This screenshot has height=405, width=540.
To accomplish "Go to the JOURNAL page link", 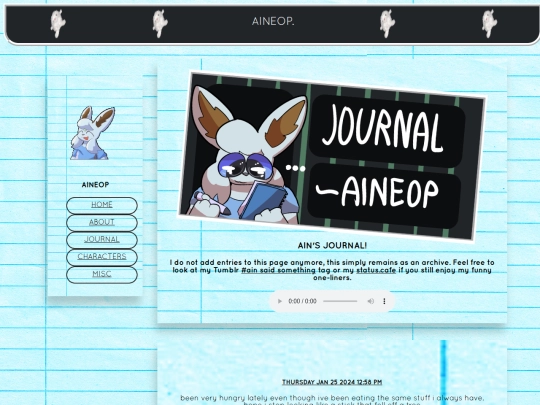I will [102, 239].
